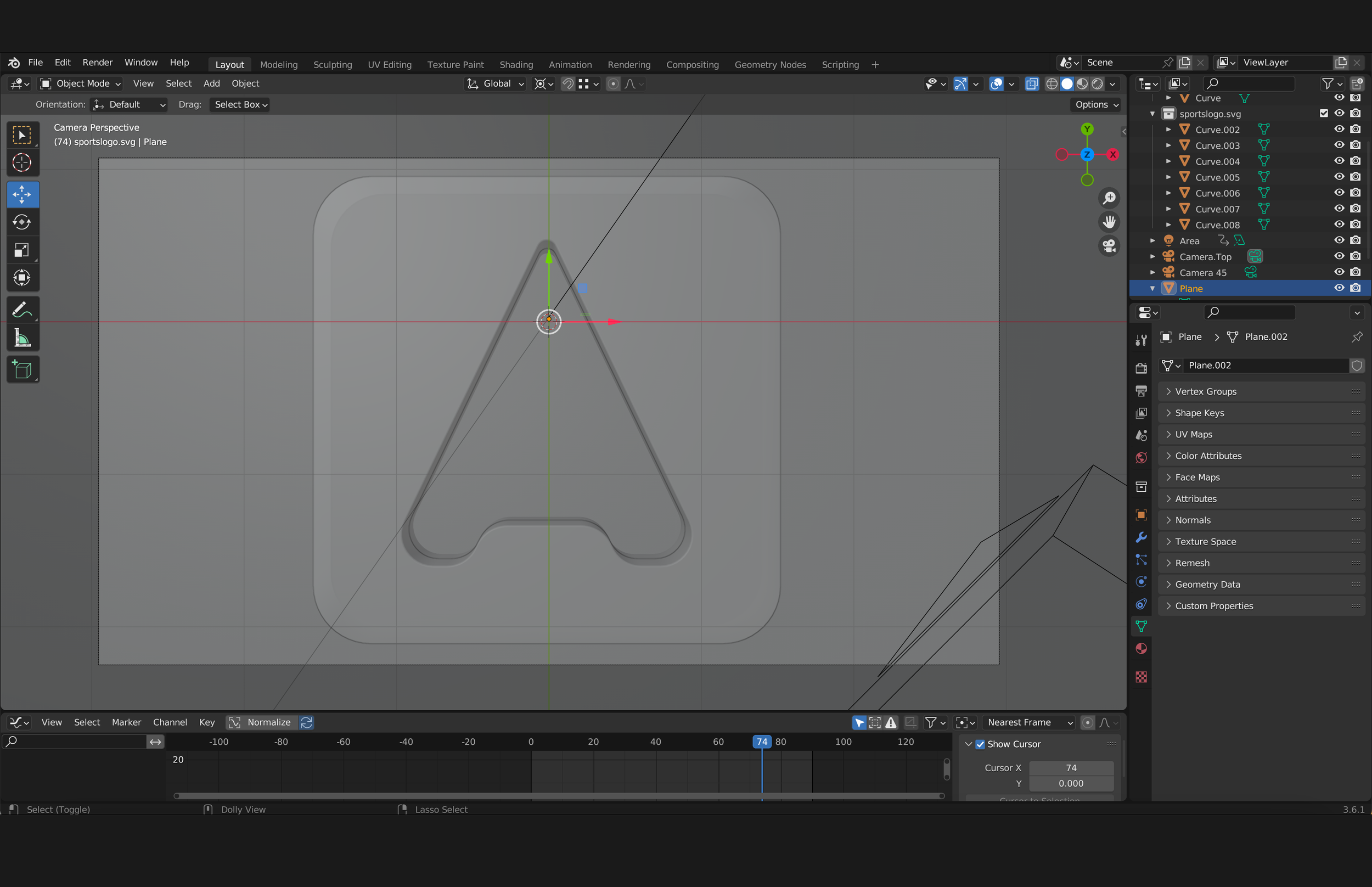Click the viewport zoom icon
The width and height of the screenshot is (1372, 887).
1109,198
